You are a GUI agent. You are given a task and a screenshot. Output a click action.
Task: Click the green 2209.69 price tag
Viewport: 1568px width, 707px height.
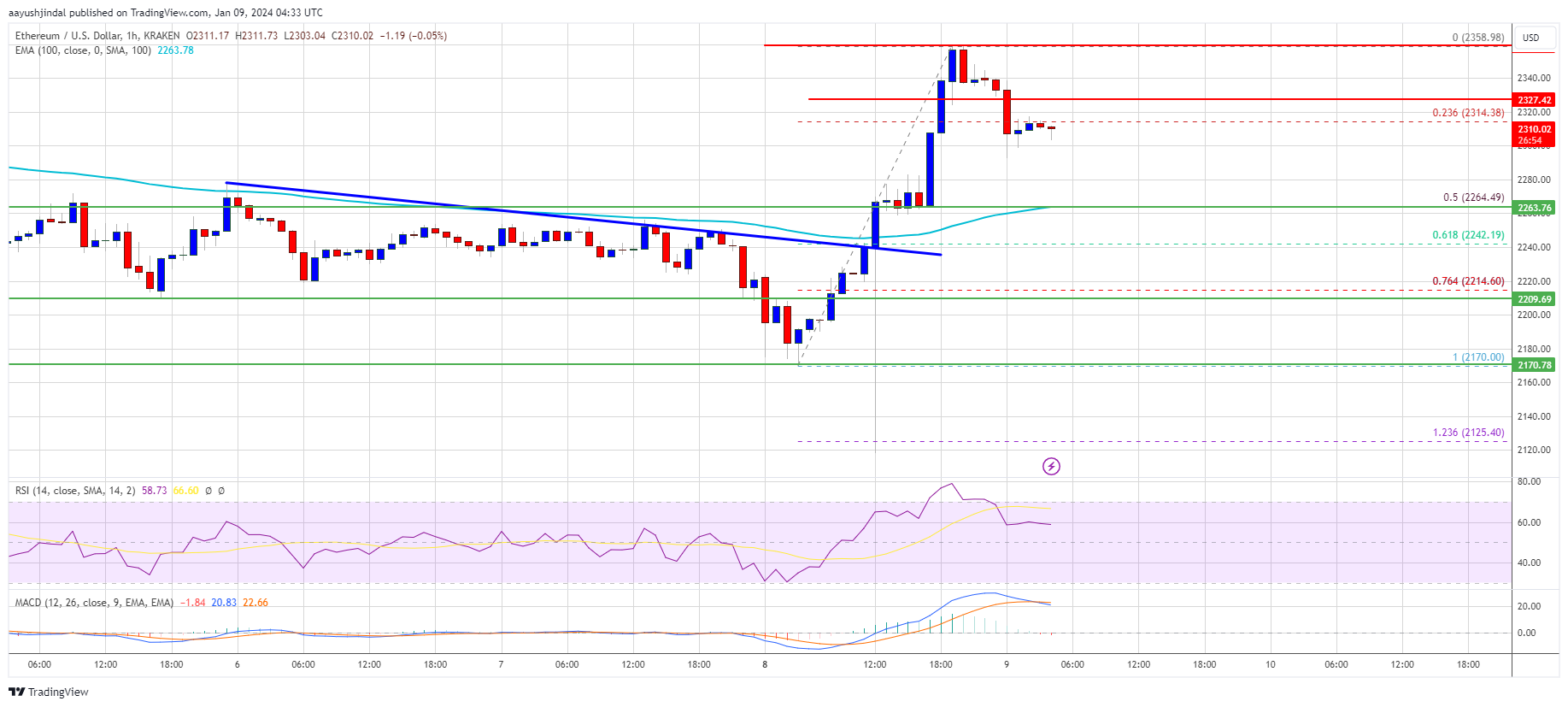[x=1534, y=299]
